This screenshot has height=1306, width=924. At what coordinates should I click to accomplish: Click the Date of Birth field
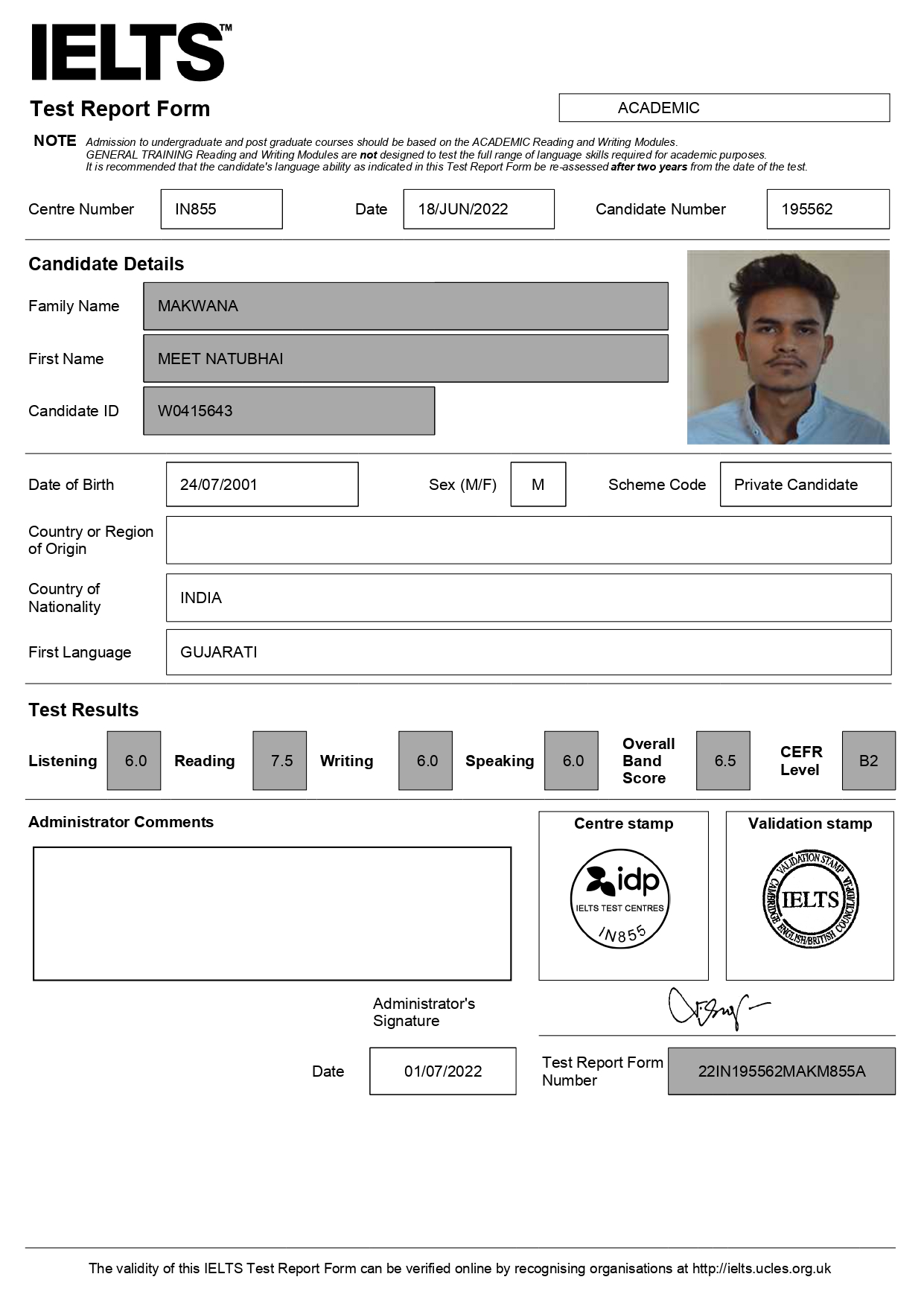(261, 485)
